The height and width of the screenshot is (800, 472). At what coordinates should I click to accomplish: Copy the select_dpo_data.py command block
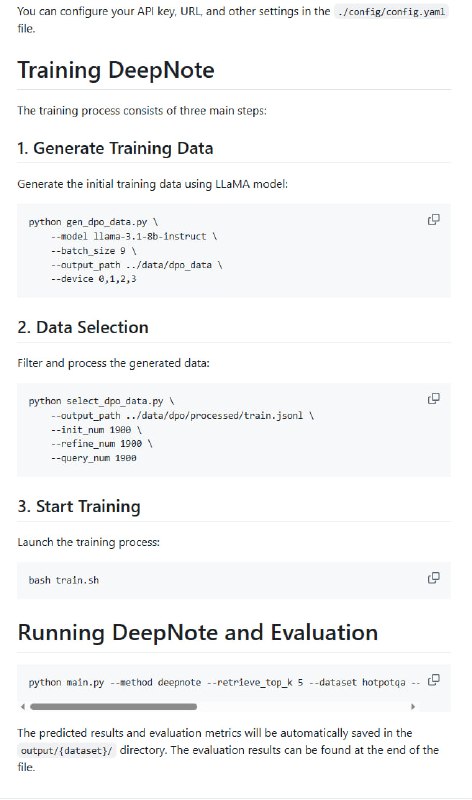433,399
